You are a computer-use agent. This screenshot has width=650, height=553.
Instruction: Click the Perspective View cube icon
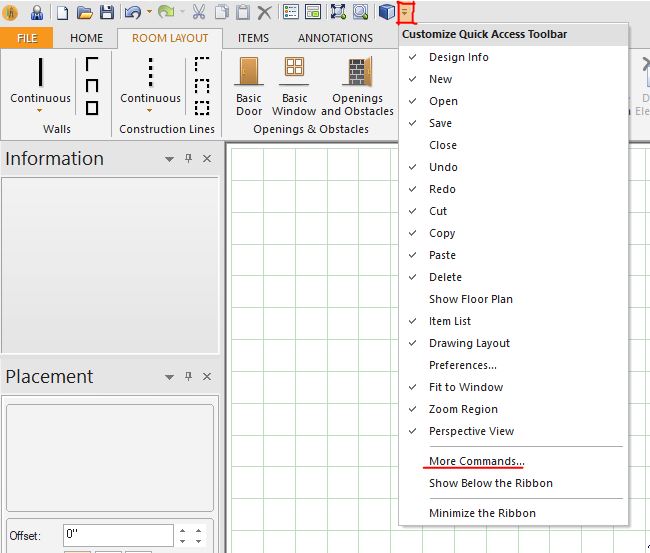386,13
